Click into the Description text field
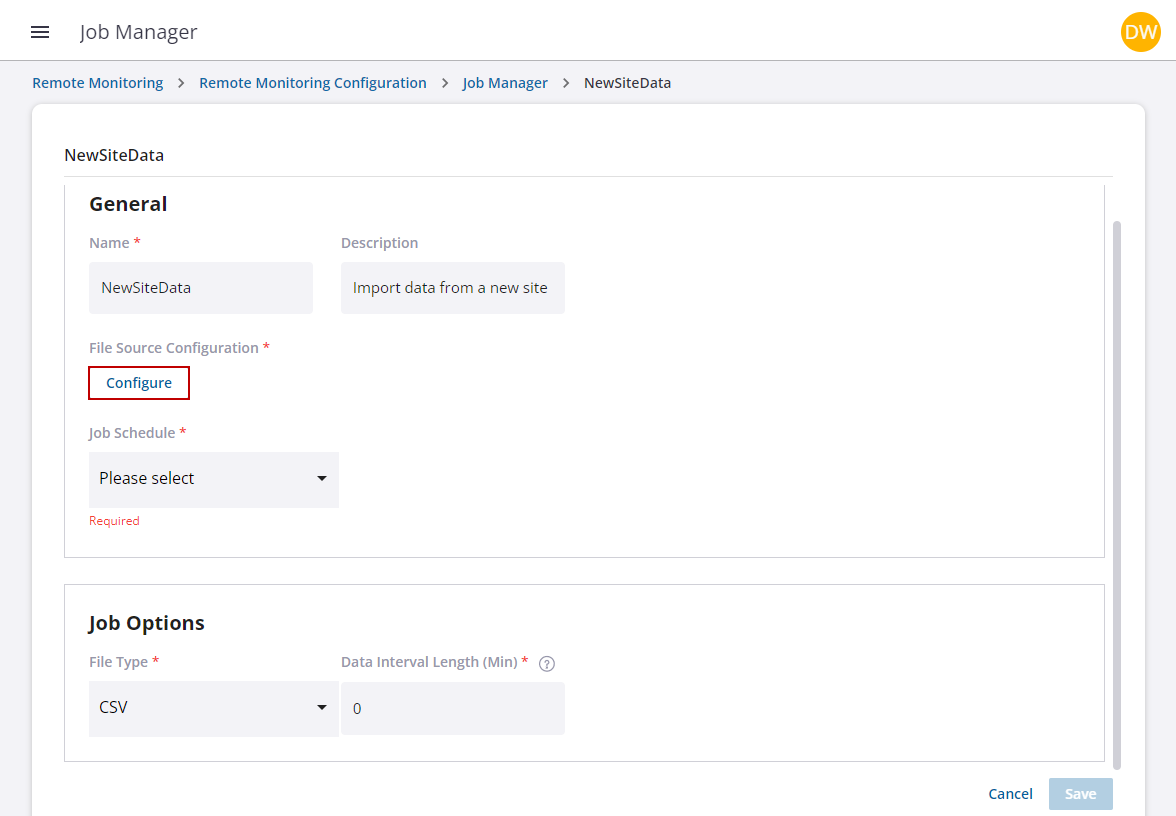 click(452, 288)
